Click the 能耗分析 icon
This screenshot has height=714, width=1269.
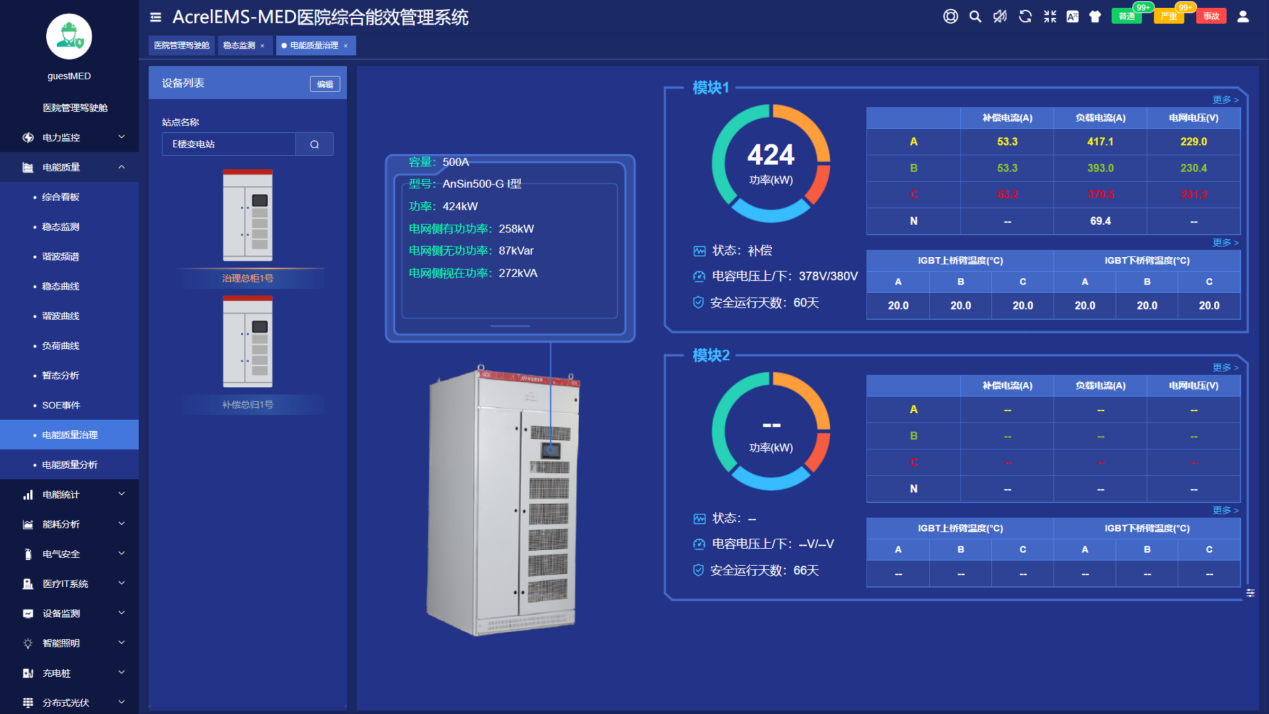click(27, 524)
